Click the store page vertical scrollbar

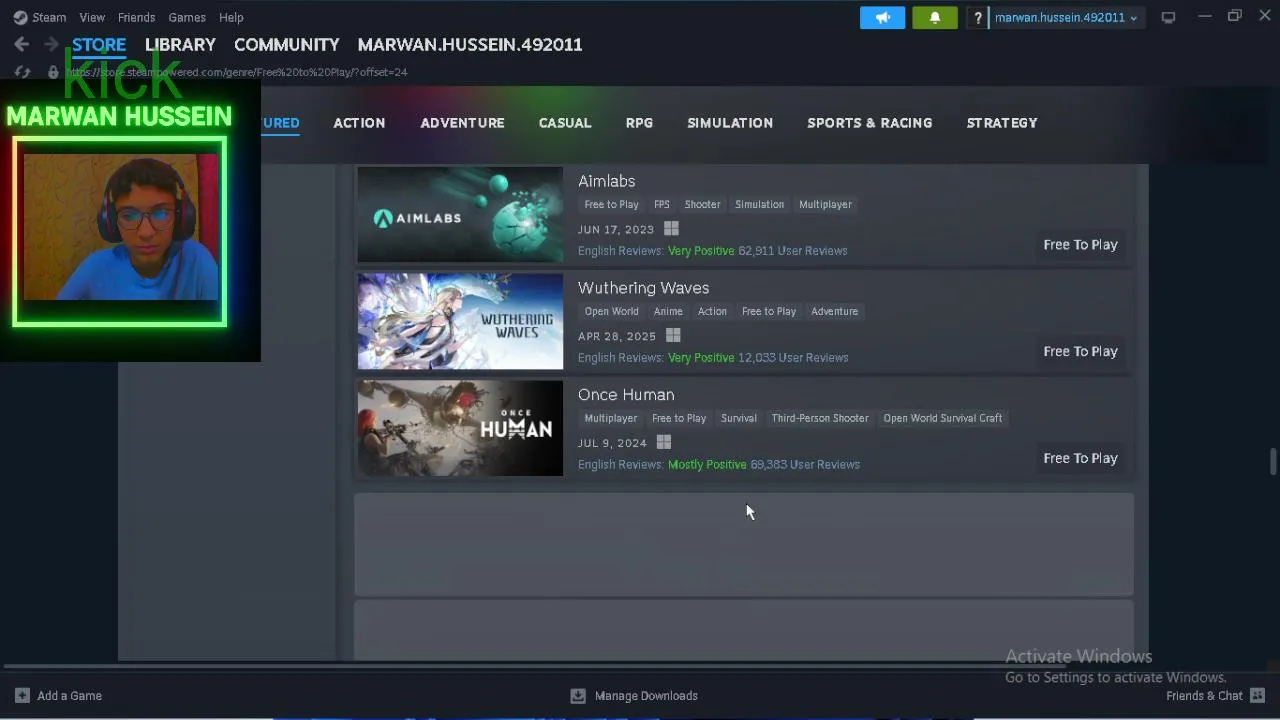pos(1273,462)
